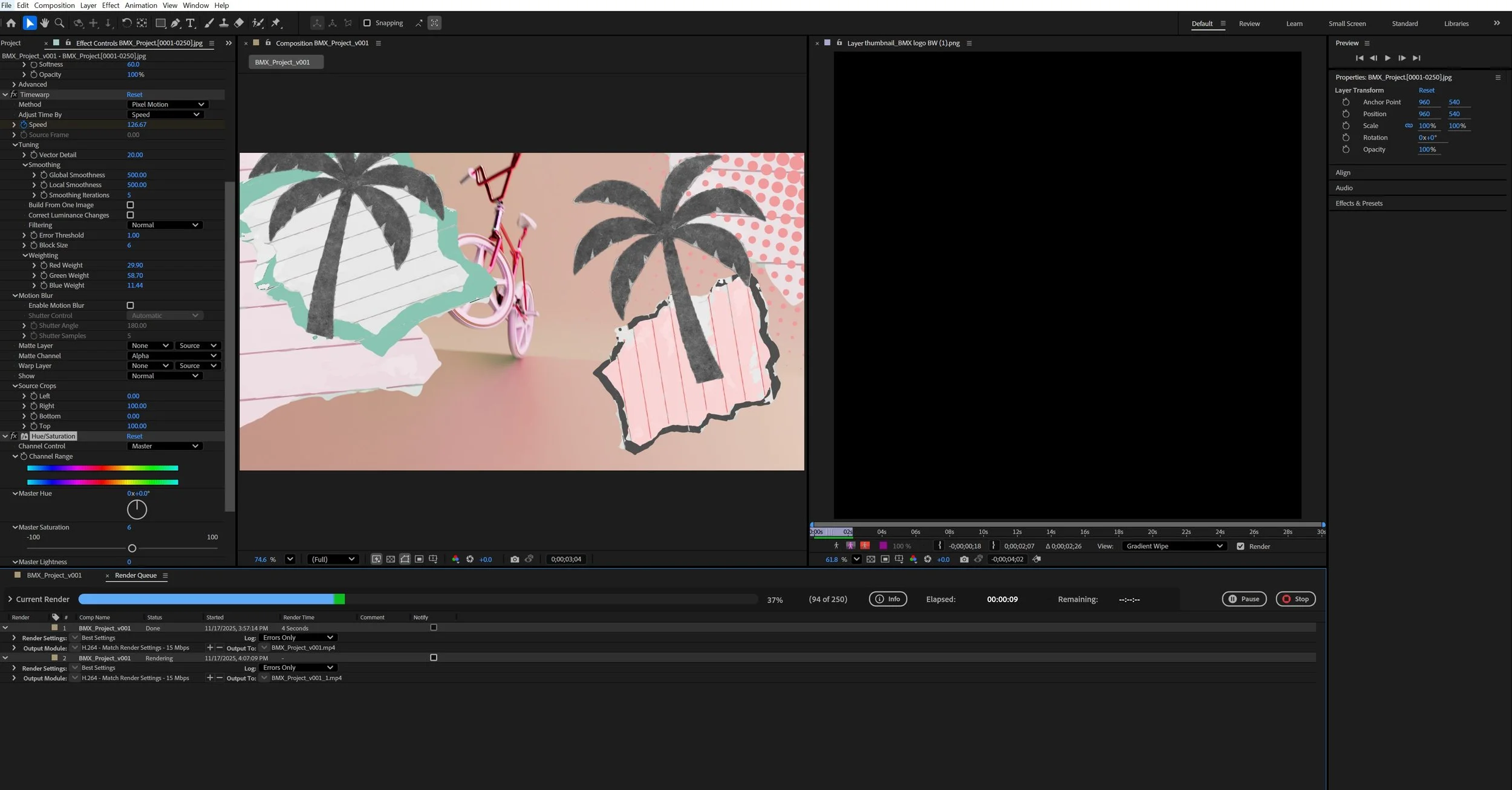Select the Type tool

coord(191,23)
